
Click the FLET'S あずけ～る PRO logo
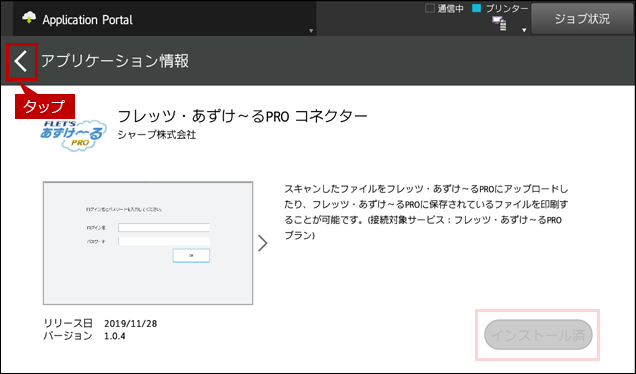pos(73,135)
